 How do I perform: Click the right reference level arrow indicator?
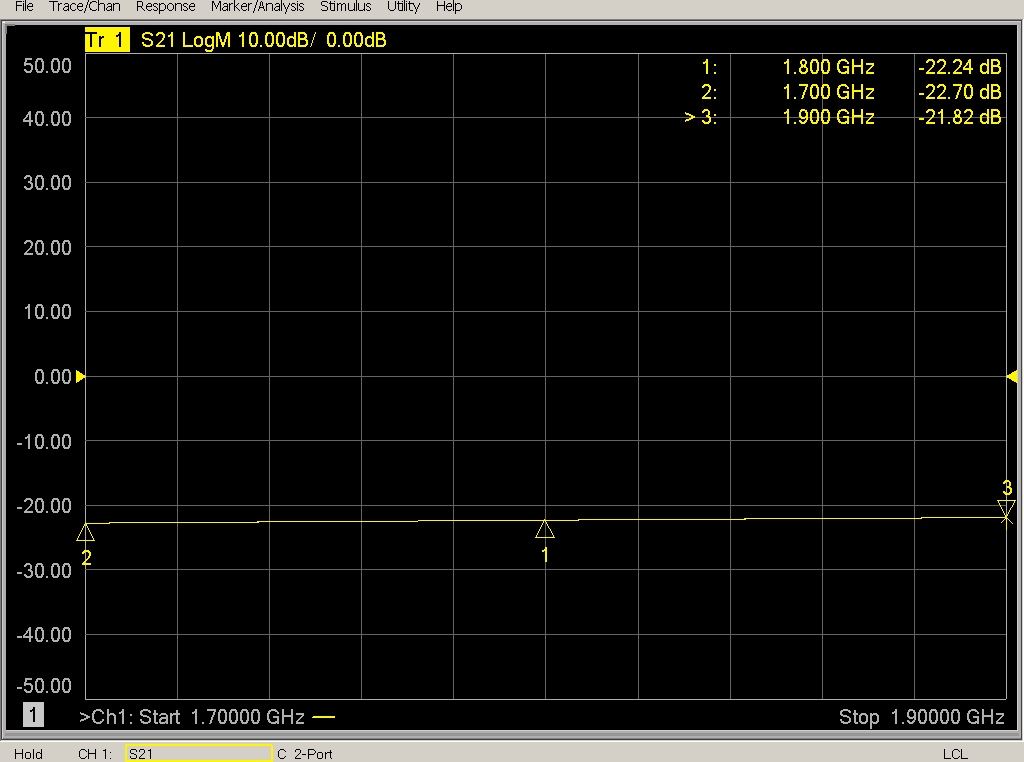[1012, 377]
